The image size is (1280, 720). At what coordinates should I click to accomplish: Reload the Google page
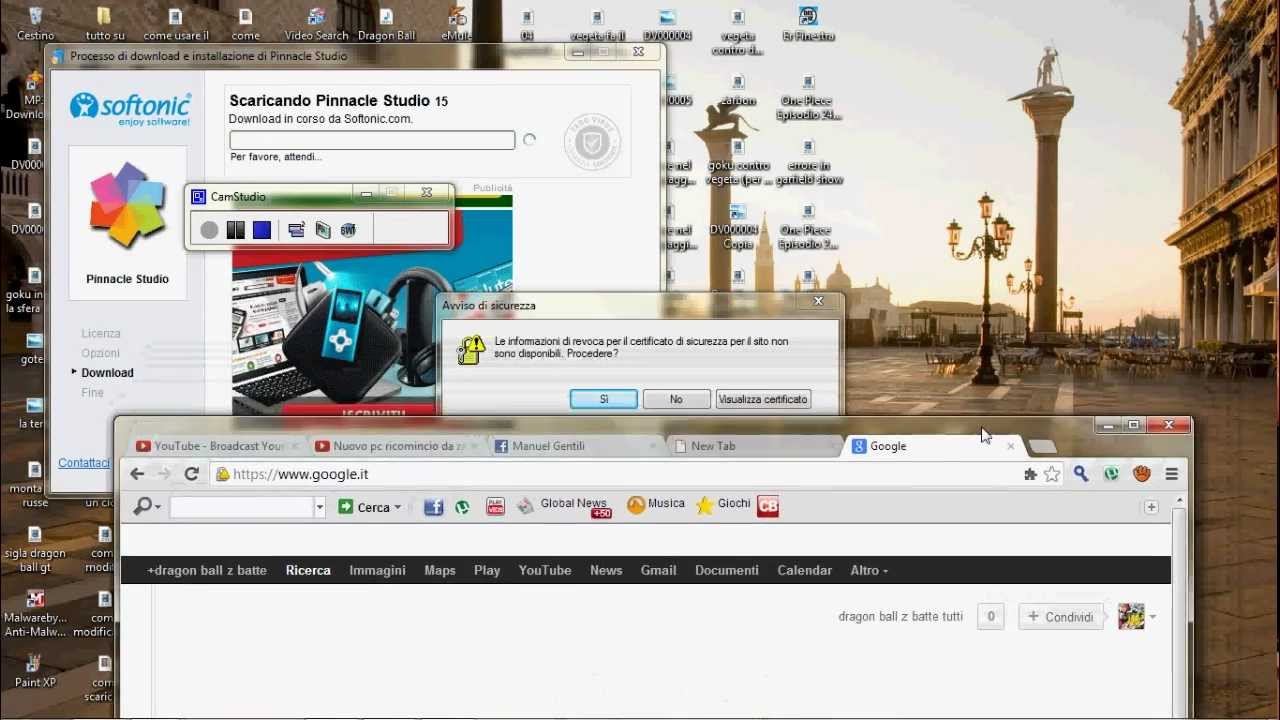coord(191,474)
